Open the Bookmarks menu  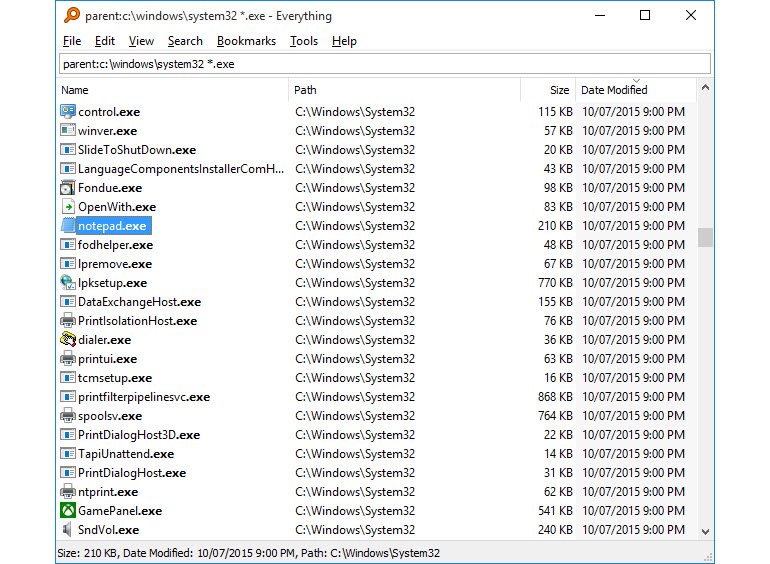(246, 41)
